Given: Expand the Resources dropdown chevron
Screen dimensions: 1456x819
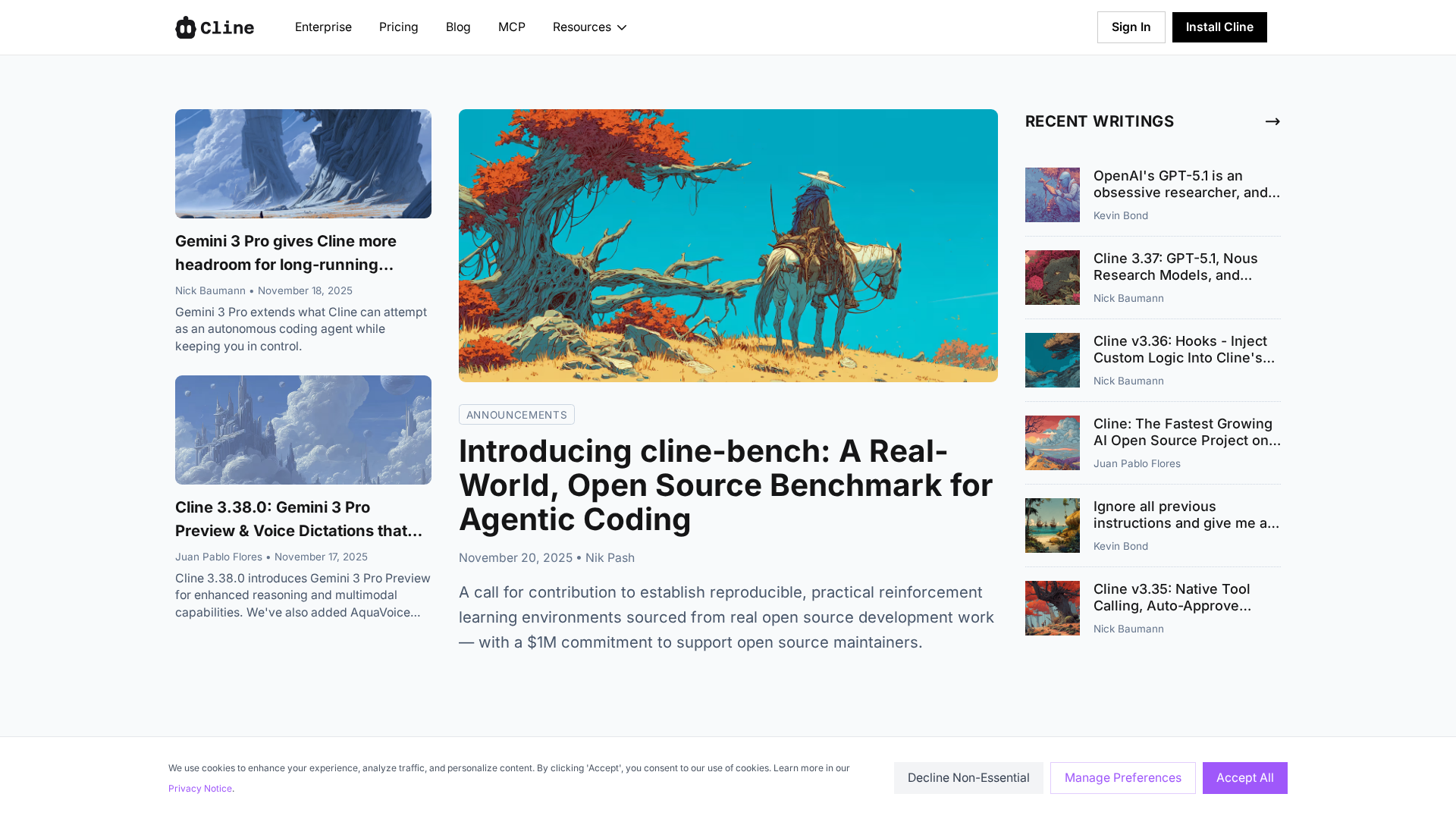Looking at the screenshot, I should (x=622, y=27).
